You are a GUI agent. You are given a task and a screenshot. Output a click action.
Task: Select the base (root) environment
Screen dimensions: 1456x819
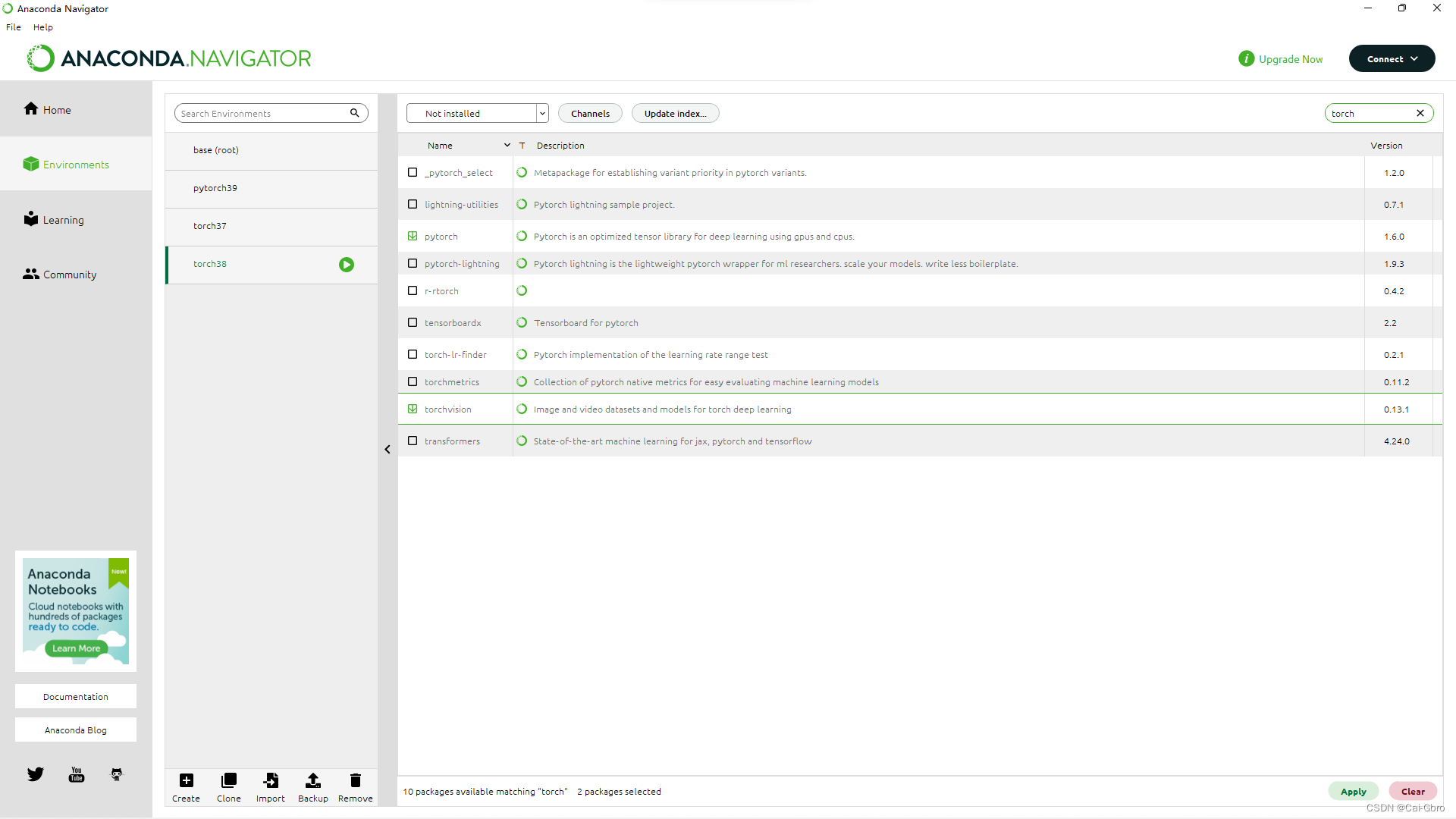point(271,150)
